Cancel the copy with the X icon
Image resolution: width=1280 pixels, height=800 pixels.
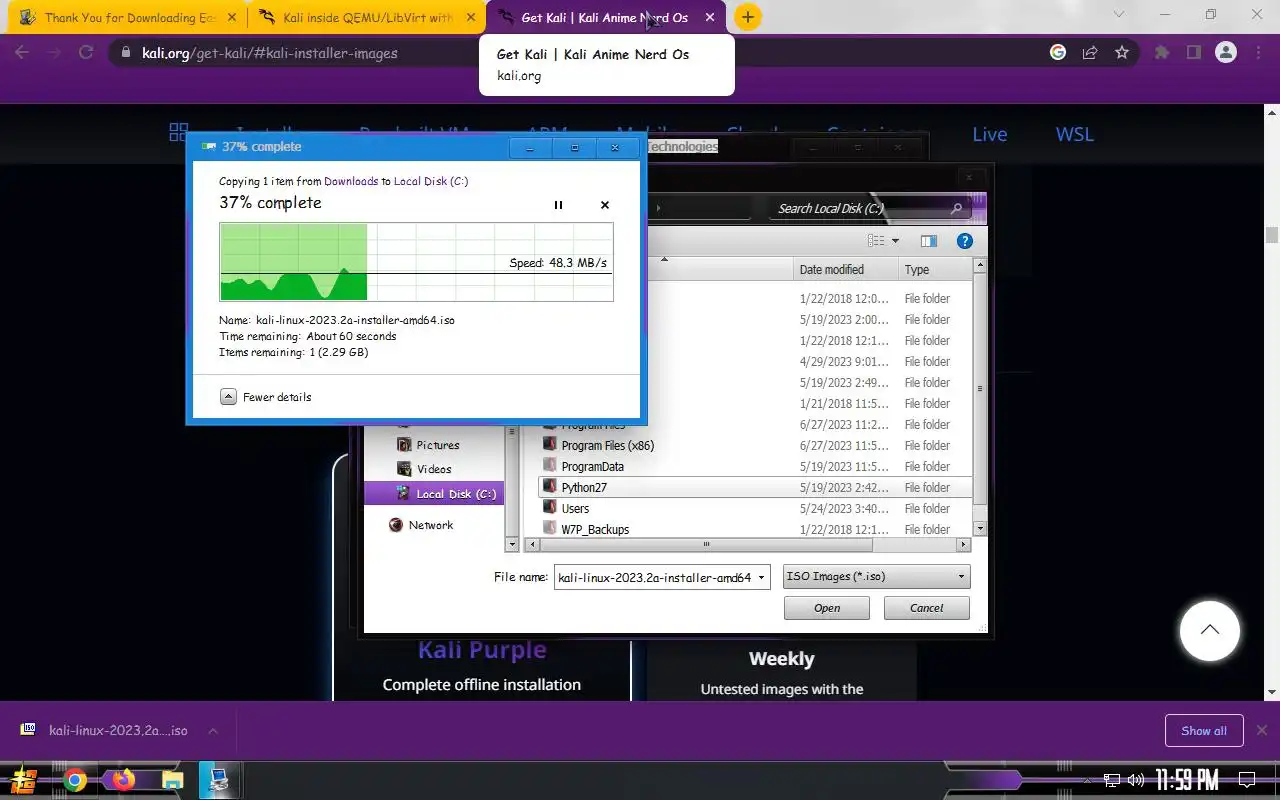point(604,205)
